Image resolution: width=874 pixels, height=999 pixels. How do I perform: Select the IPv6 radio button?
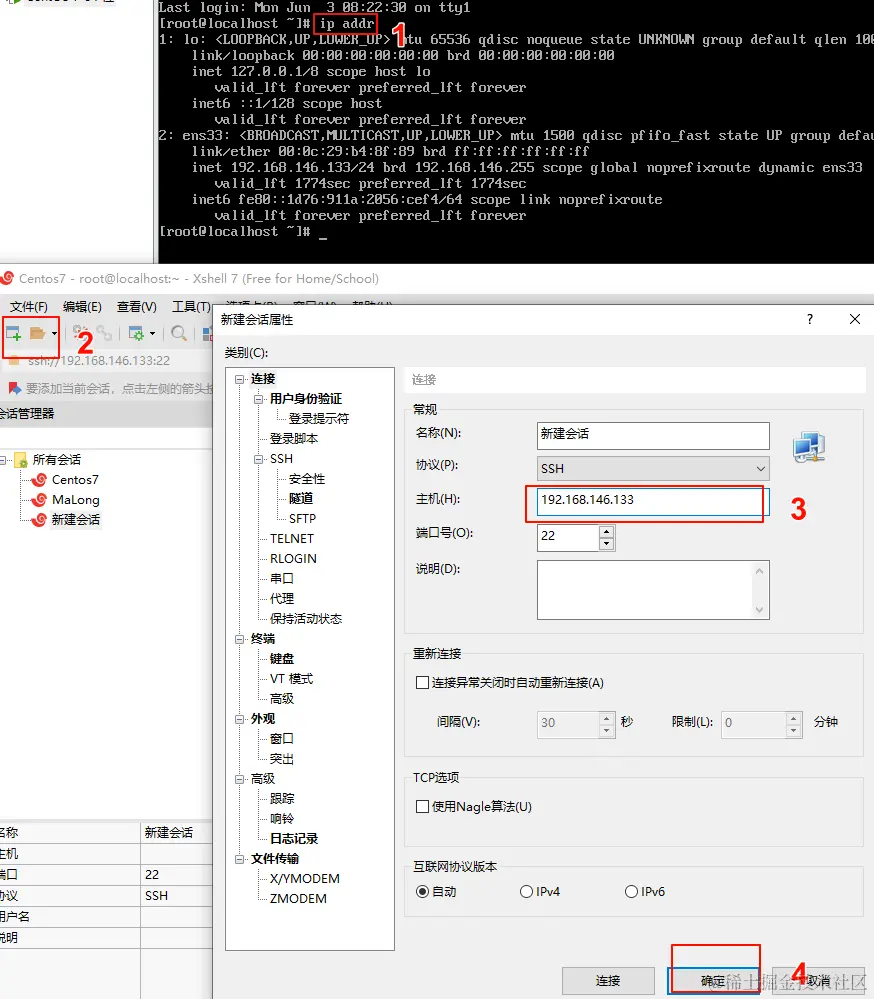tap(631, 891)
